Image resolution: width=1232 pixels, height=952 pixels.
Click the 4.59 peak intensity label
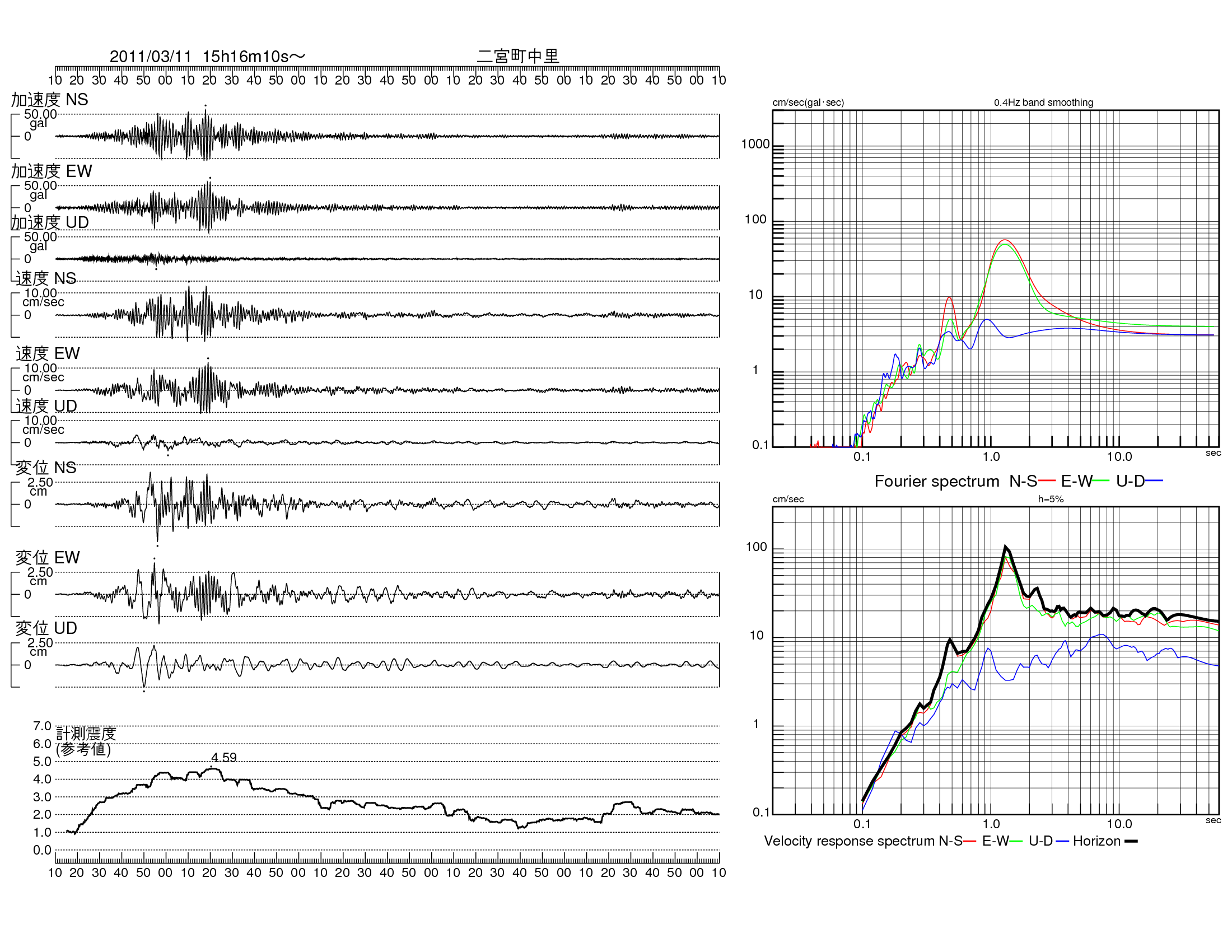coord(224,758)
